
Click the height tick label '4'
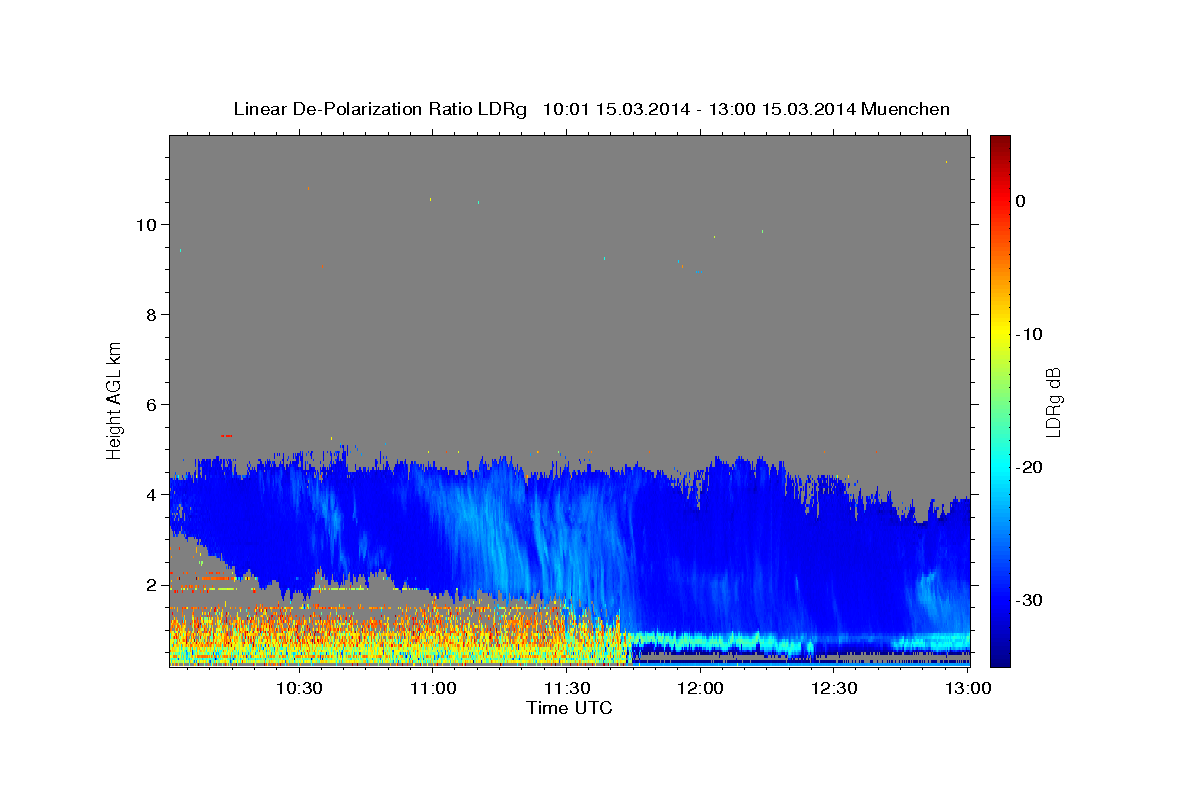pyautogui.click(x=152, y=495)
